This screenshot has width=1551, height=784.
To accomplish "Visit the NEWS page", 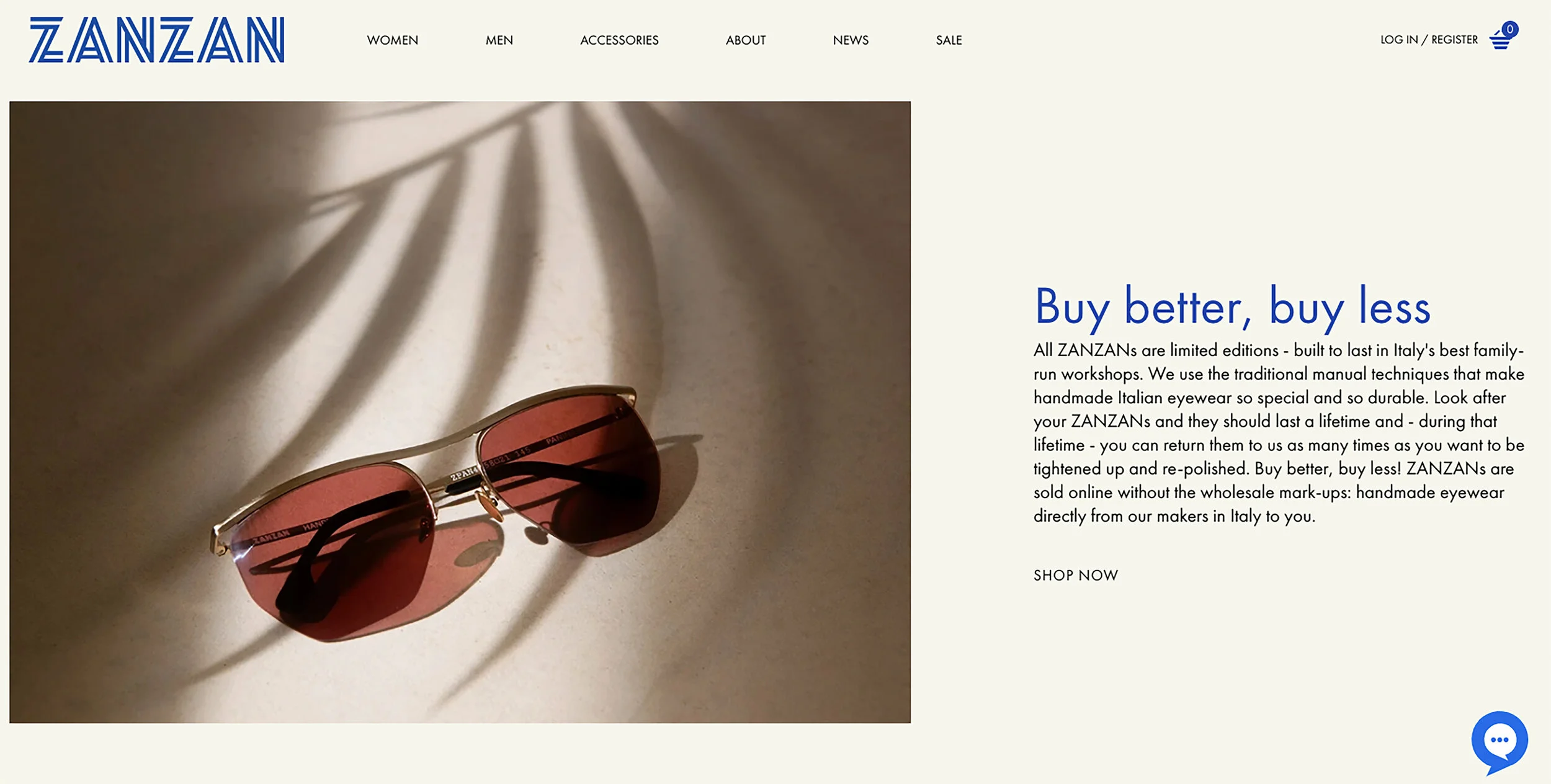I will 851,40.
